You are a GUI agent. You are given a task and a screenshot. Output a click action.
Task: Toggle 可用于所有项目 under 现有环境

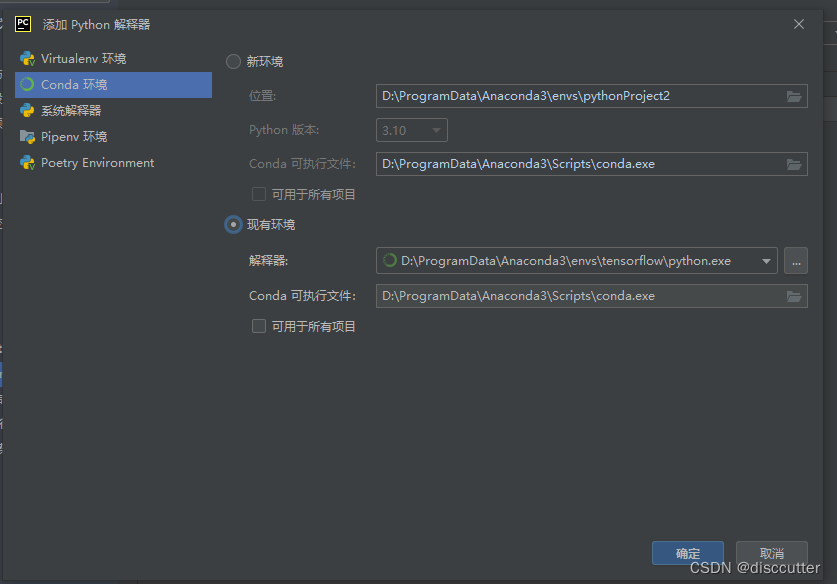click(259, 326)
